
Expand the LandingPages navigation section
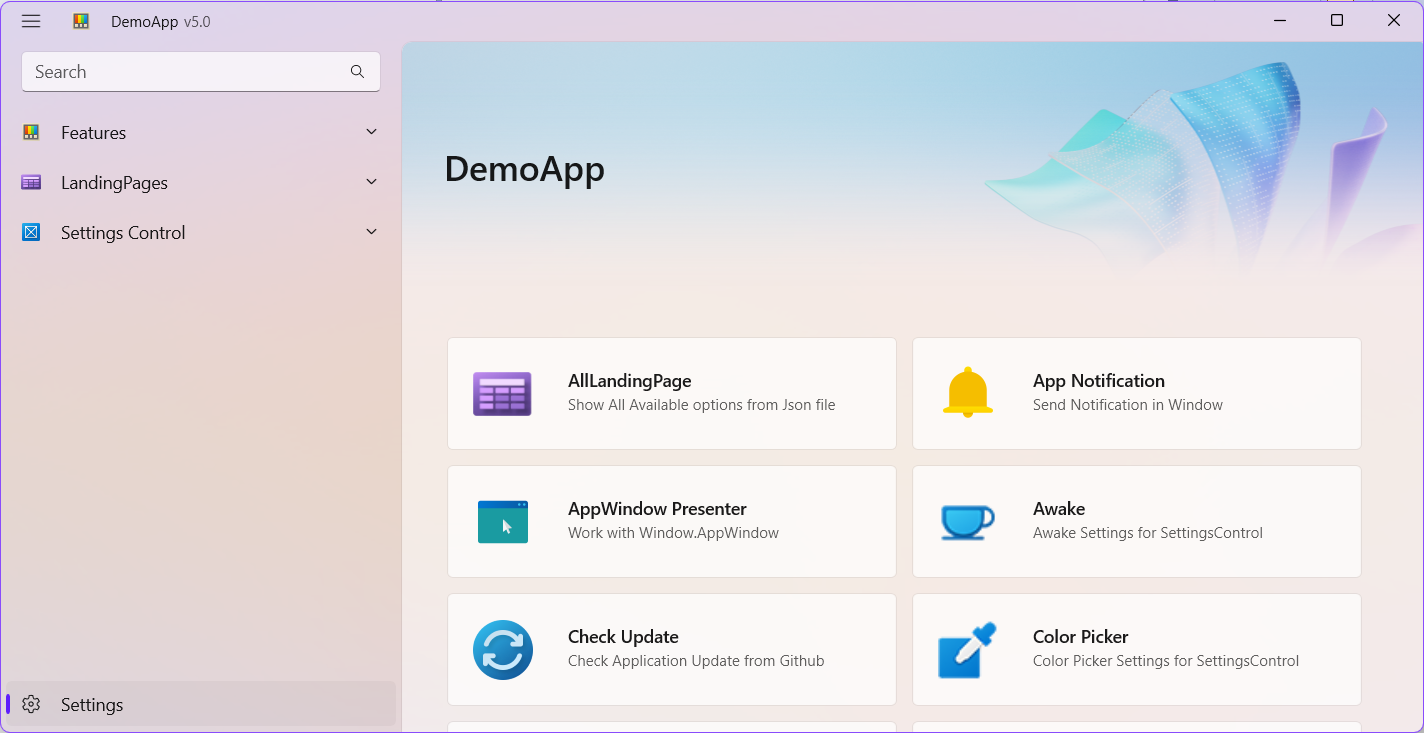pyautogui.click(x=371, y=181)
